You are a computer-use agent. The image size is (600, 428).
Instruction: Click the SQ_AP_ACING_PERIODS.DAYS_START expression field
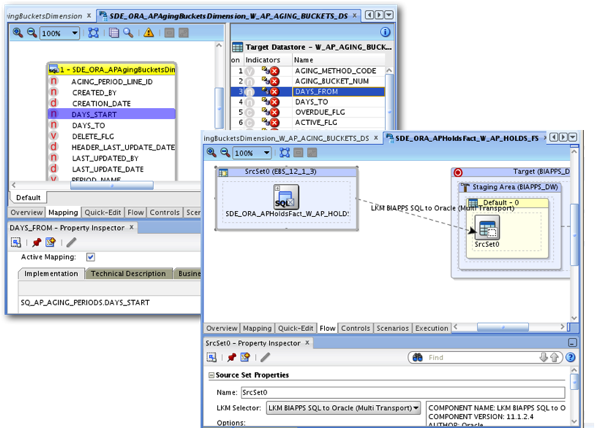coord(109,302)
